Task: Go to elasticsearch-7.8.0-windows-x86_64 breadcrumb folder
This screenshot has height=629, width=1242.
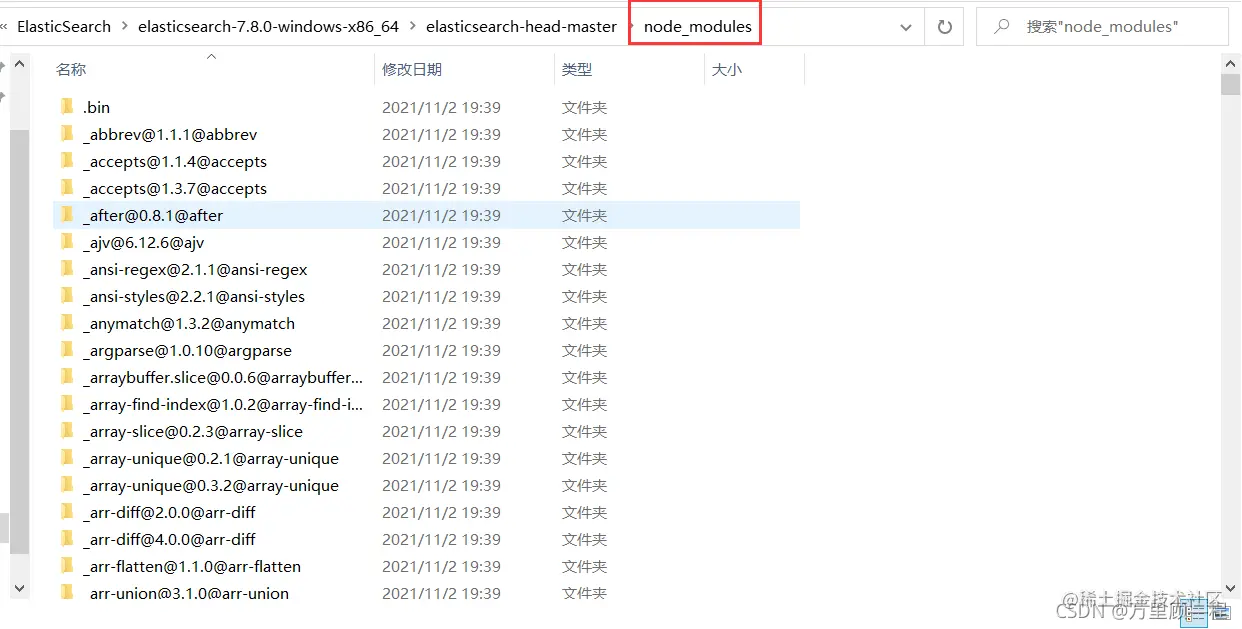Action: click(x=268, y=27)
